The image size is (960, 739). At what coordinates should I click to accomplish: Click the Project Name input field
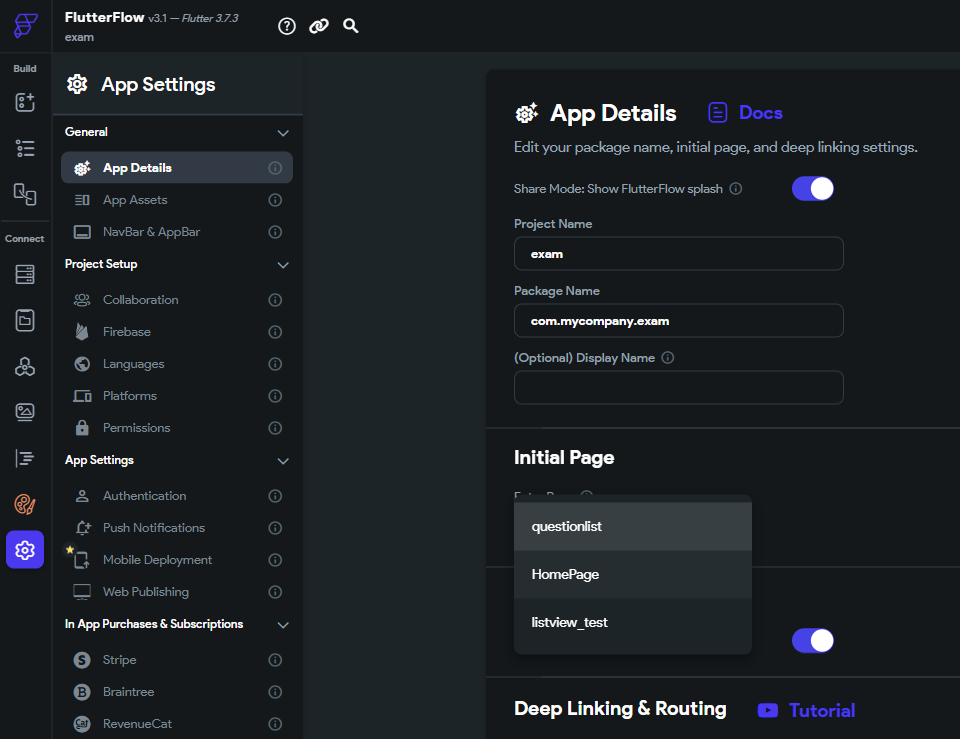tap(678, 253)
